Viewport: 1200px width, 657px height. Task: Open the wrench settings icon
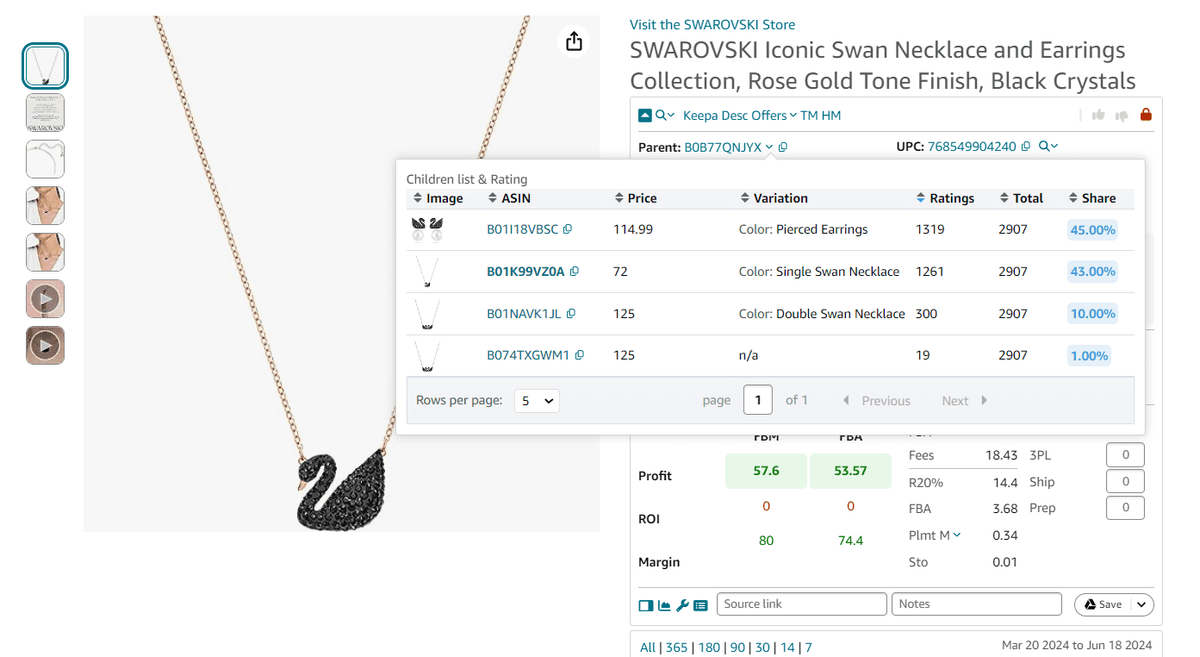pyautogui.click(x=682, y=605)
